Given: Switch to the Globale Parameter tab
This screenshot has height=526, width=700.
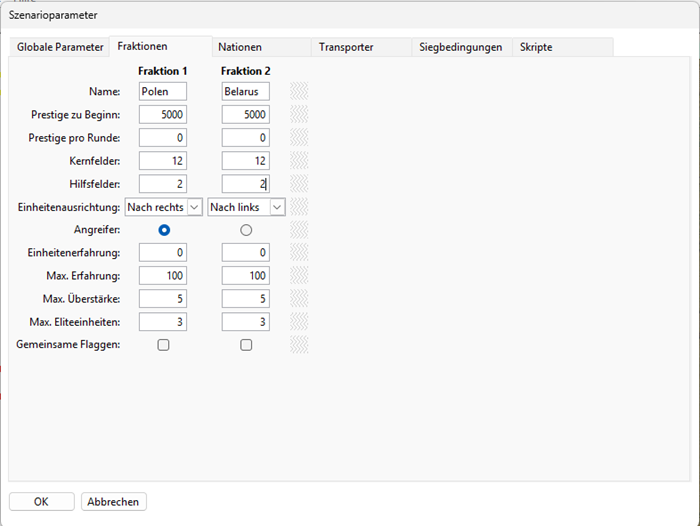Looking at the screenshot, I should 58,47.
